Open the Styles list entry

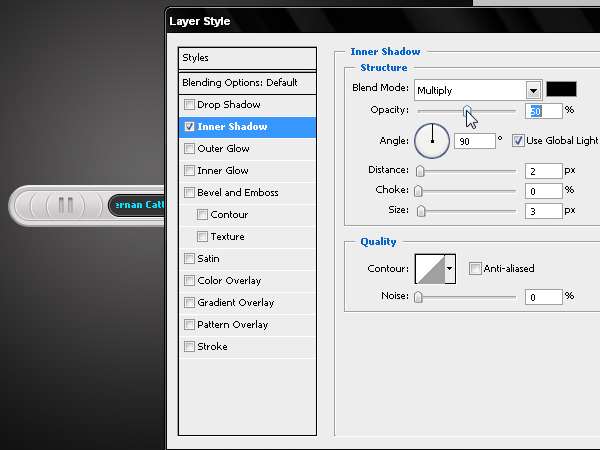point(246,58)
